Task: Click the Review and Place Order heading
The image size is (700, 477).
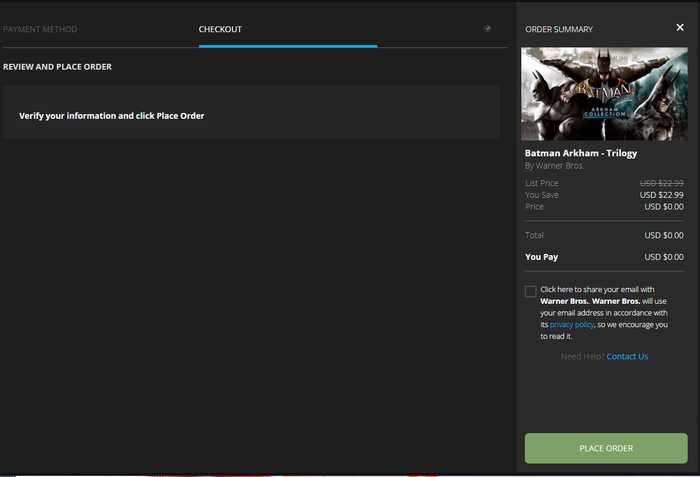Action: click(57, 67)
